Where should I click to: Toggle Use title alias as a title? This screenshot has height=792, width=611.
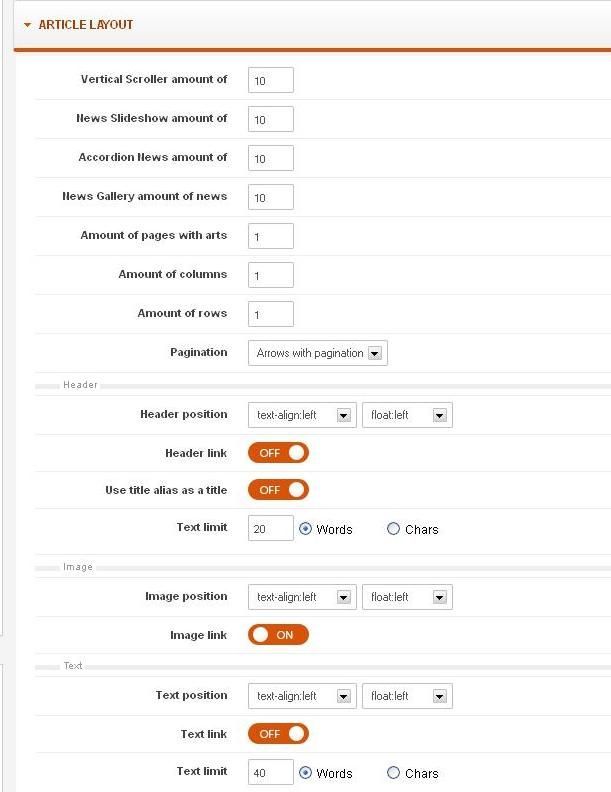click(278, 490)
